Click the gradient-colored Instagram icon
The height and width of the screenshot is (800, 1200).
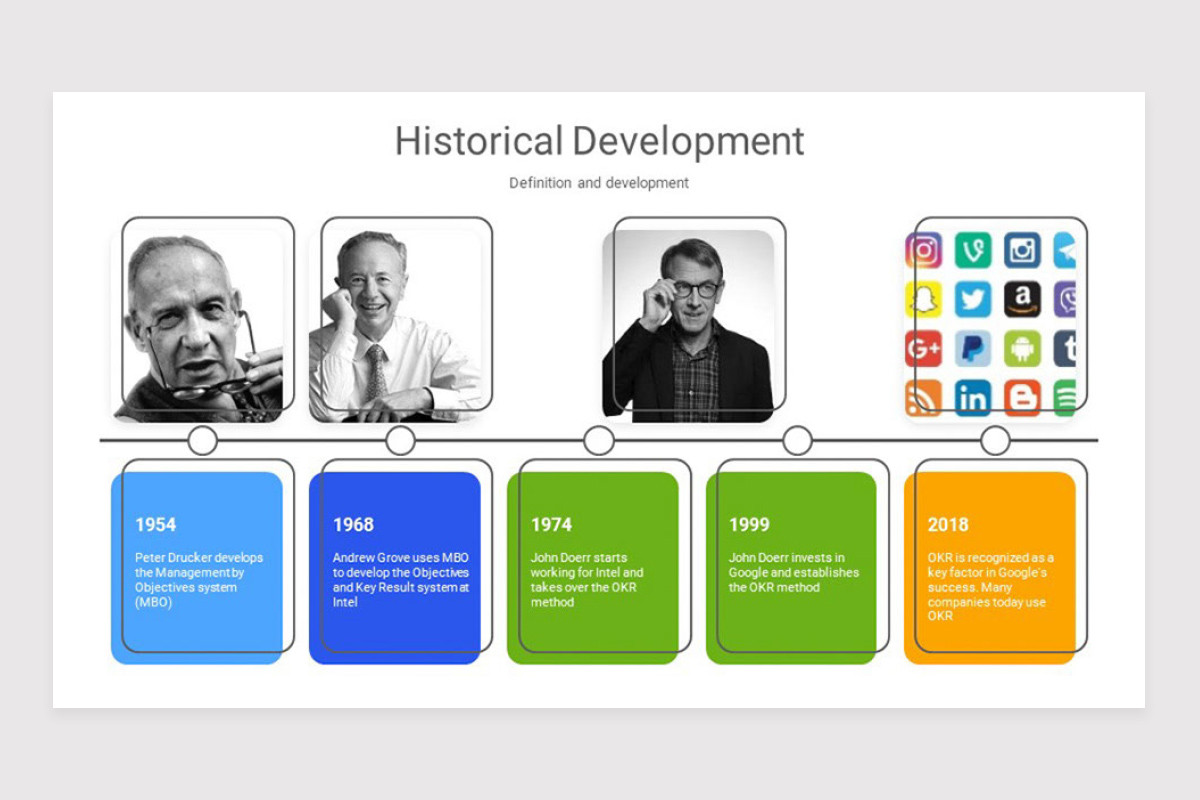point(923,250)
